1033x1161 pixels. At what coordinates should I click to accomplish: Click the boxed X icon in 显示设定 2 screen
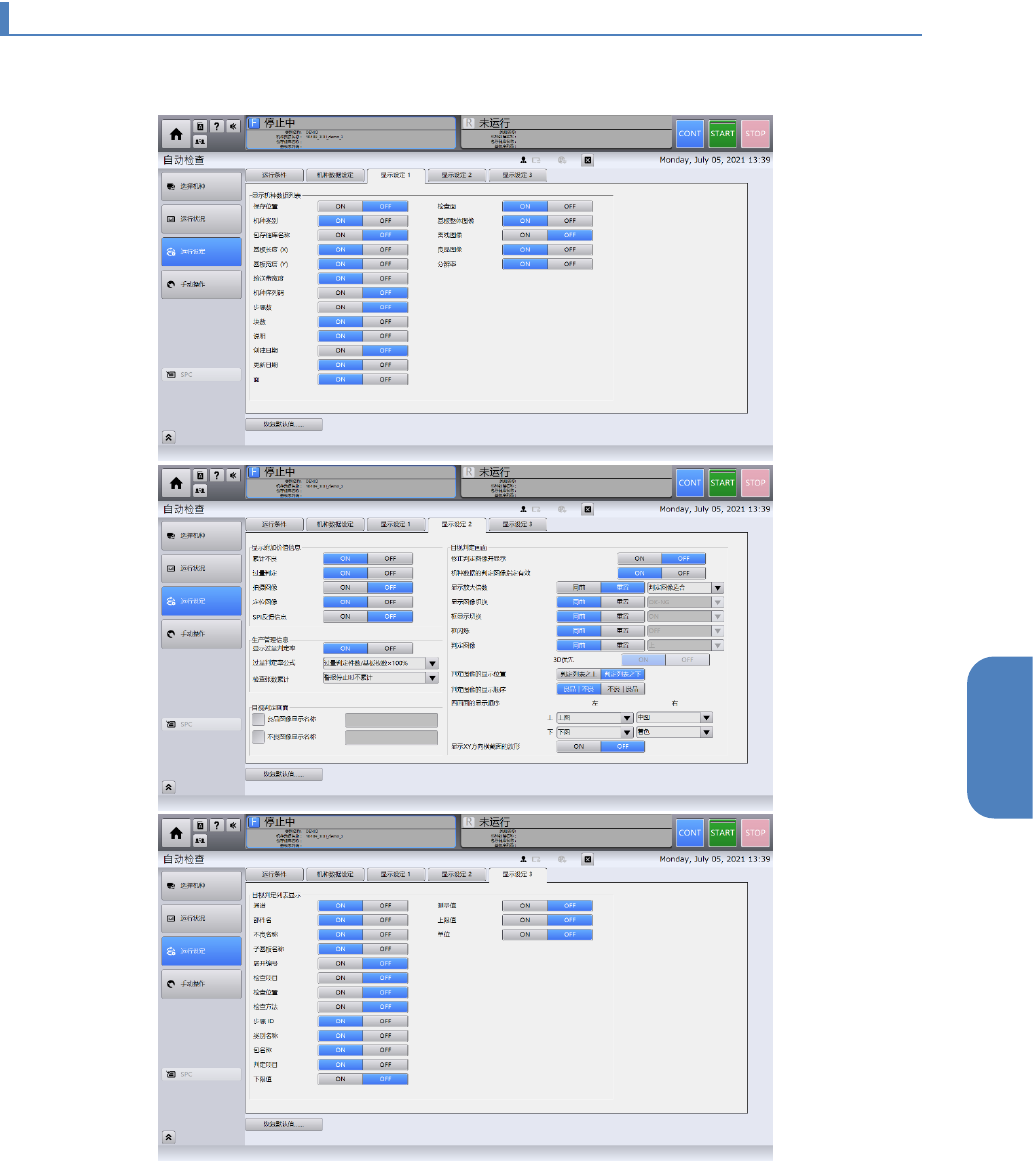(x=587, y=509)
